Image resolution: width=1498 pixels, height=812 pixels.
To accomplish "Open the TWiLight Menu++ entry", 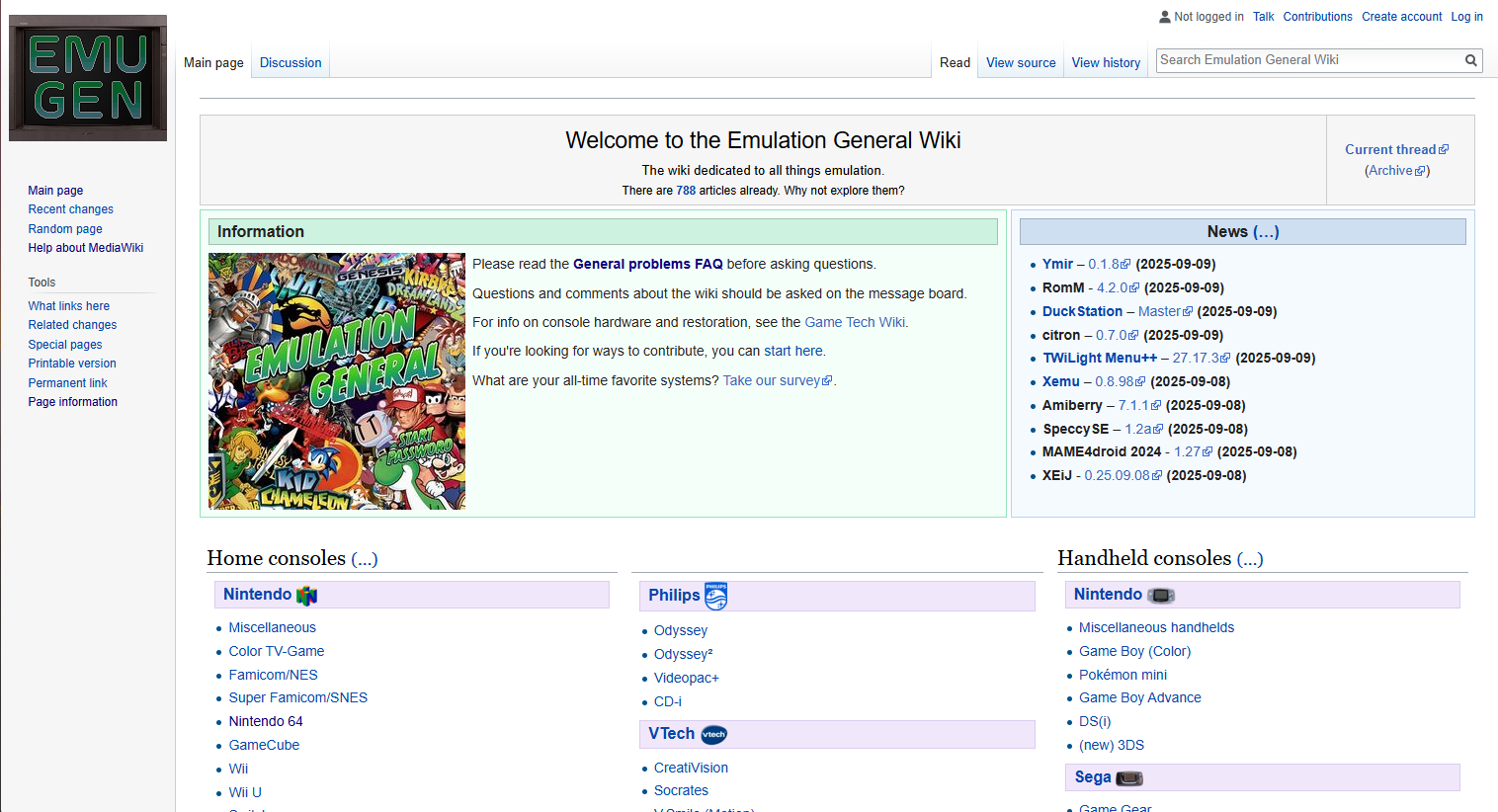I will pos(1100,358).
